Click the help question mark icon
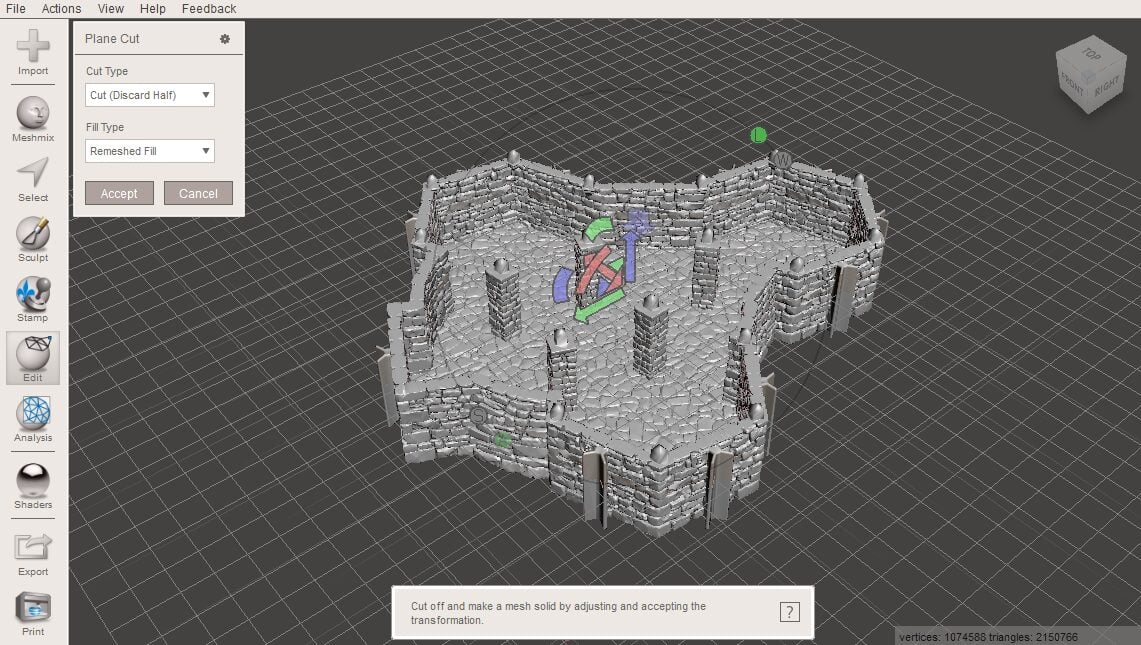The height and width of the screenshot is (645, 1141). tap(790, 612)
